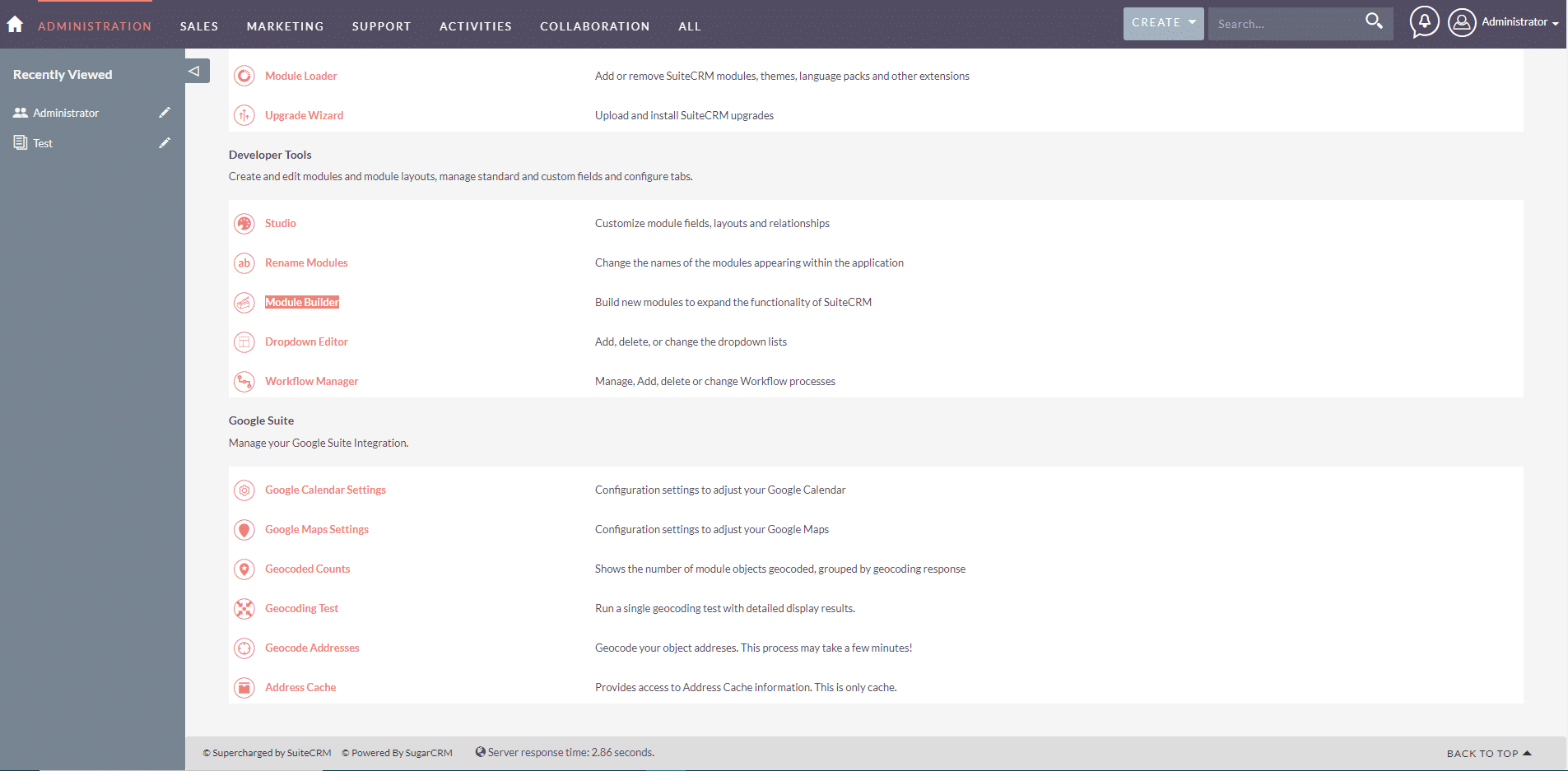Click the Google Suite section heading
This screenshot has height=771, width=1568.
pyautogui.click(x=261, y=420)
